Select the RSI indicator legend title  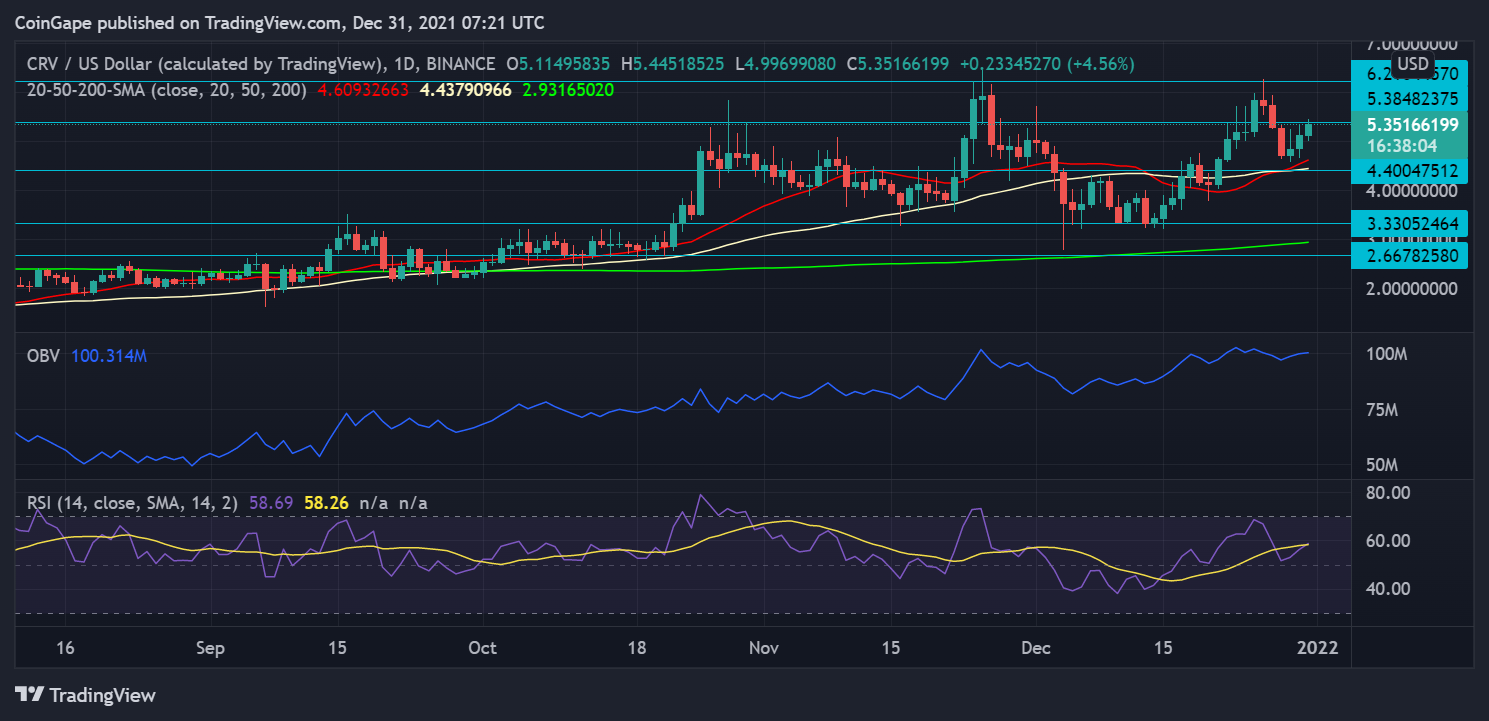(132, 503)
